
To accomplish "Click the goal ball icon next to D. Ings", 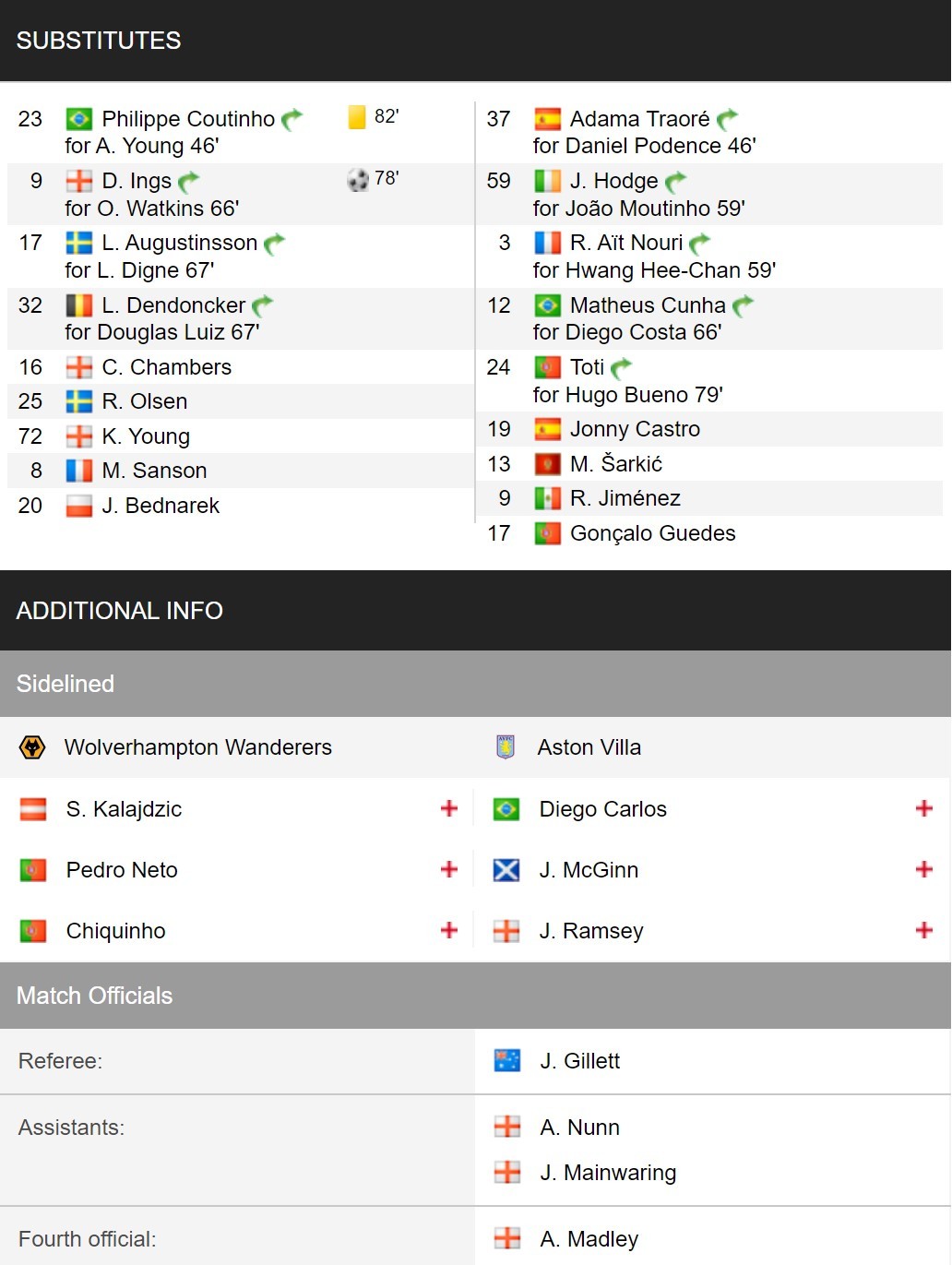I will click(x=358, y=180).
